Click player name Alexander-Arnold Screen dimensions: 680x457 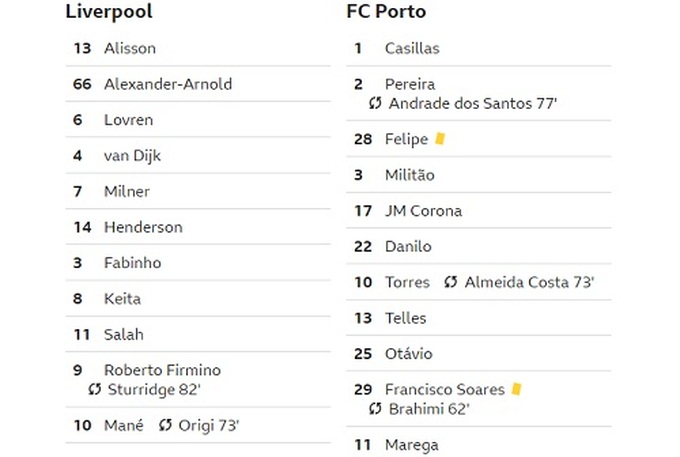coord(168,84)
